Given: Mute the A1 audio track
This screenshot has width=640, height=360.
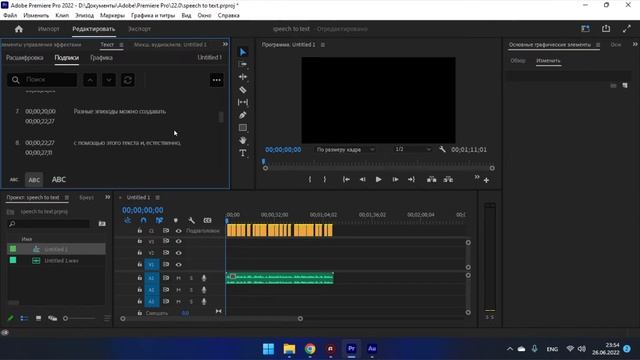Looking at the screenshot, I should (x=178, y=278).
